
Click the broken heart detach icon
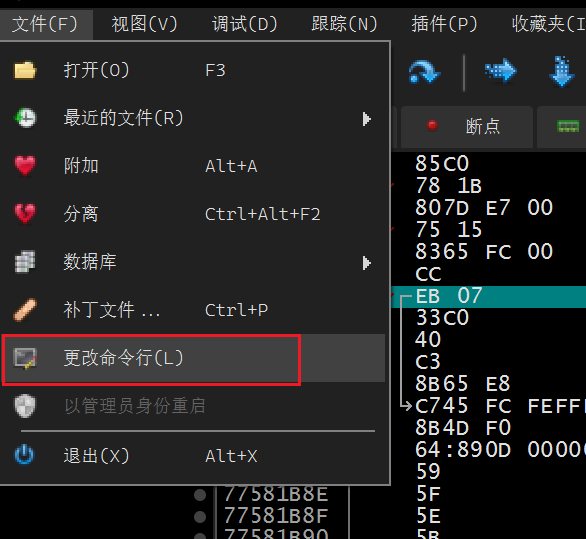tap(25, 214)
